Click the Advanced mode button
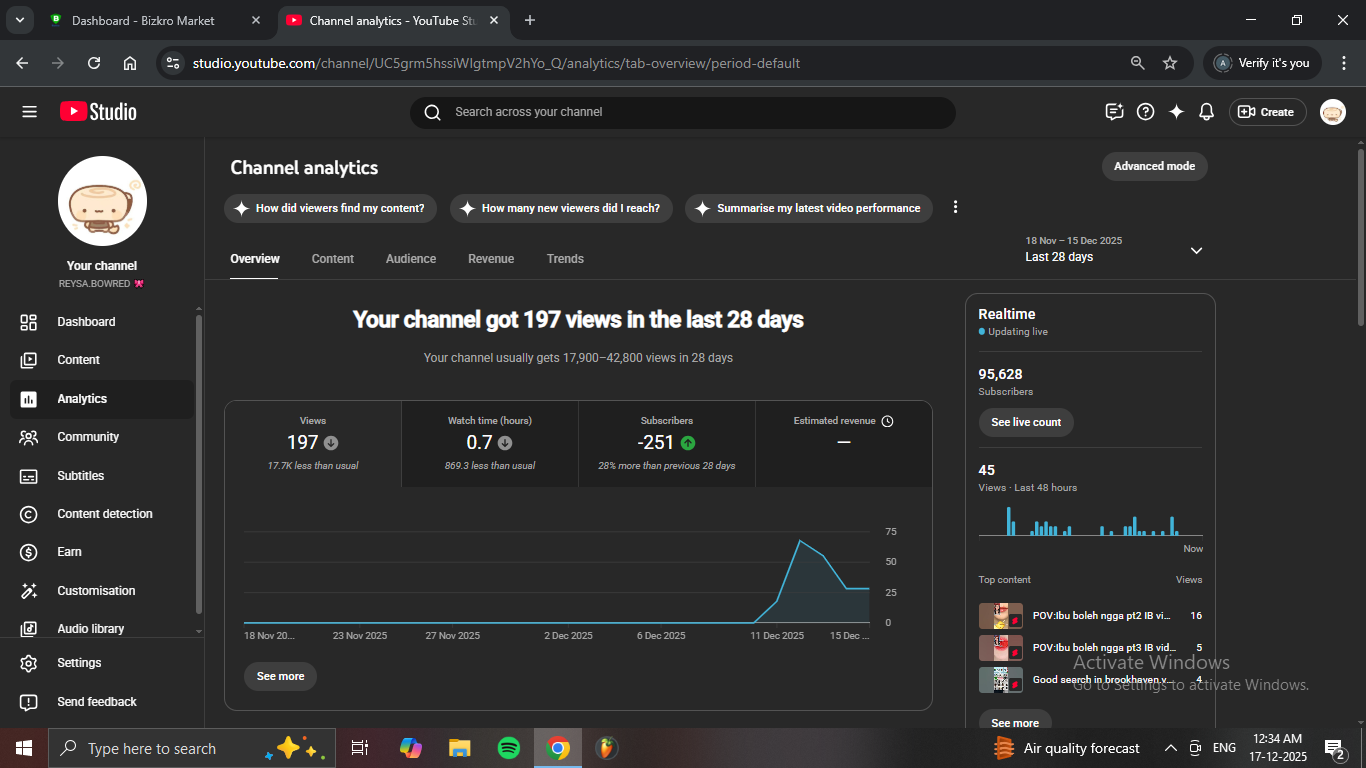 click(1154, 166)
